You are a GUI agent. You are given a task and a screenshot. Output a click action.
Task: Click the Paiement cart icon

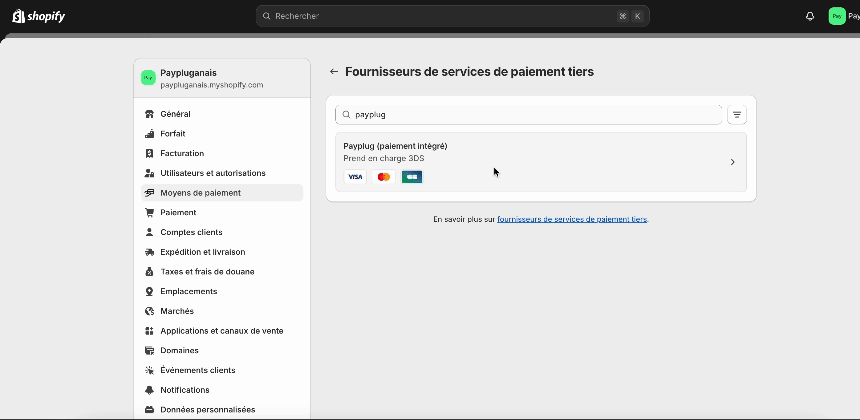pos(149,213)
